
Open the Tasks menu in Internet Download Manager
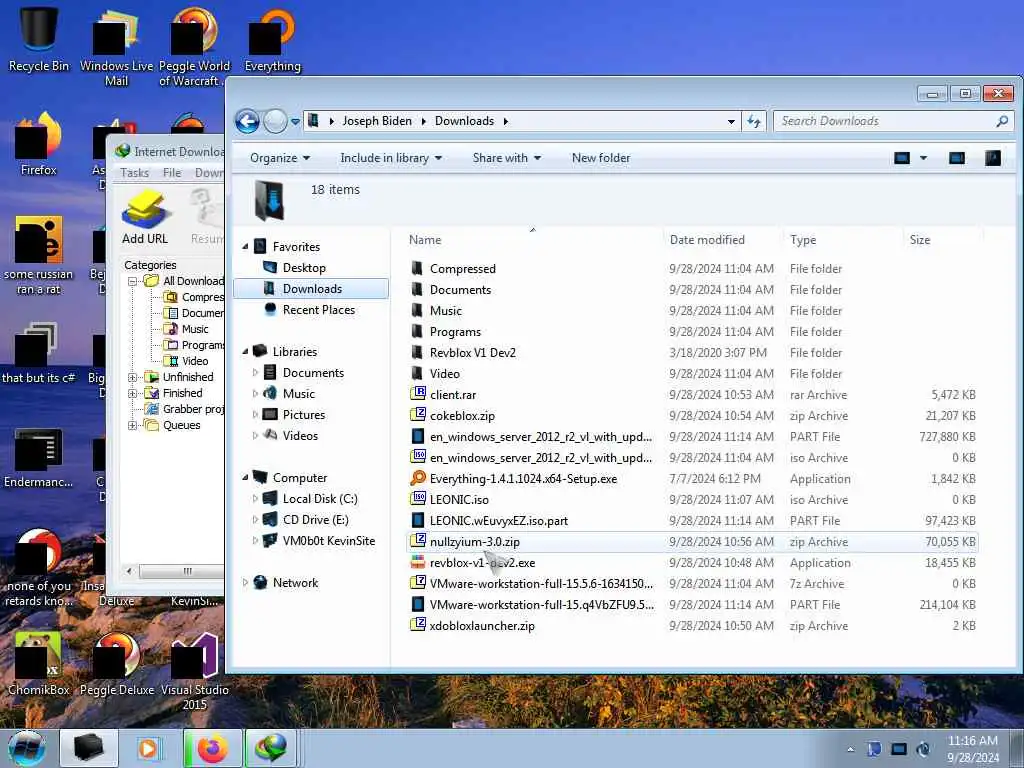tap(135, 173)
